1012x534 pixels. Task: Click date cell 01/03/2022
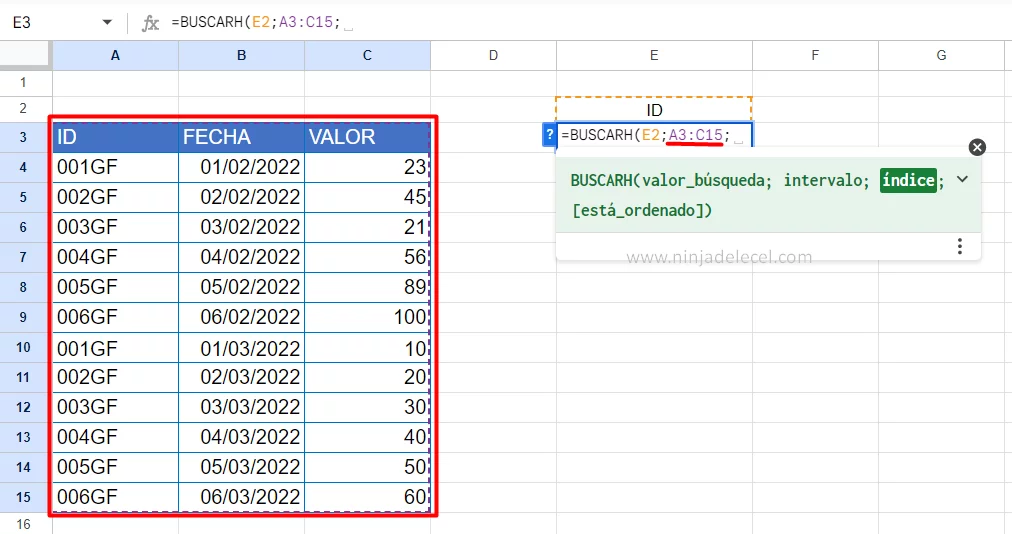coord(241,347)
